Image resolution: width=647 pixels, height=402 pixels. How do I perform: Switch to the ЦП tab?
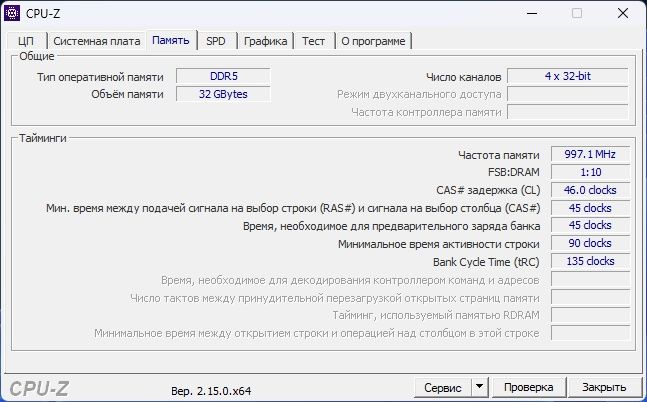[x=26, y=41]
